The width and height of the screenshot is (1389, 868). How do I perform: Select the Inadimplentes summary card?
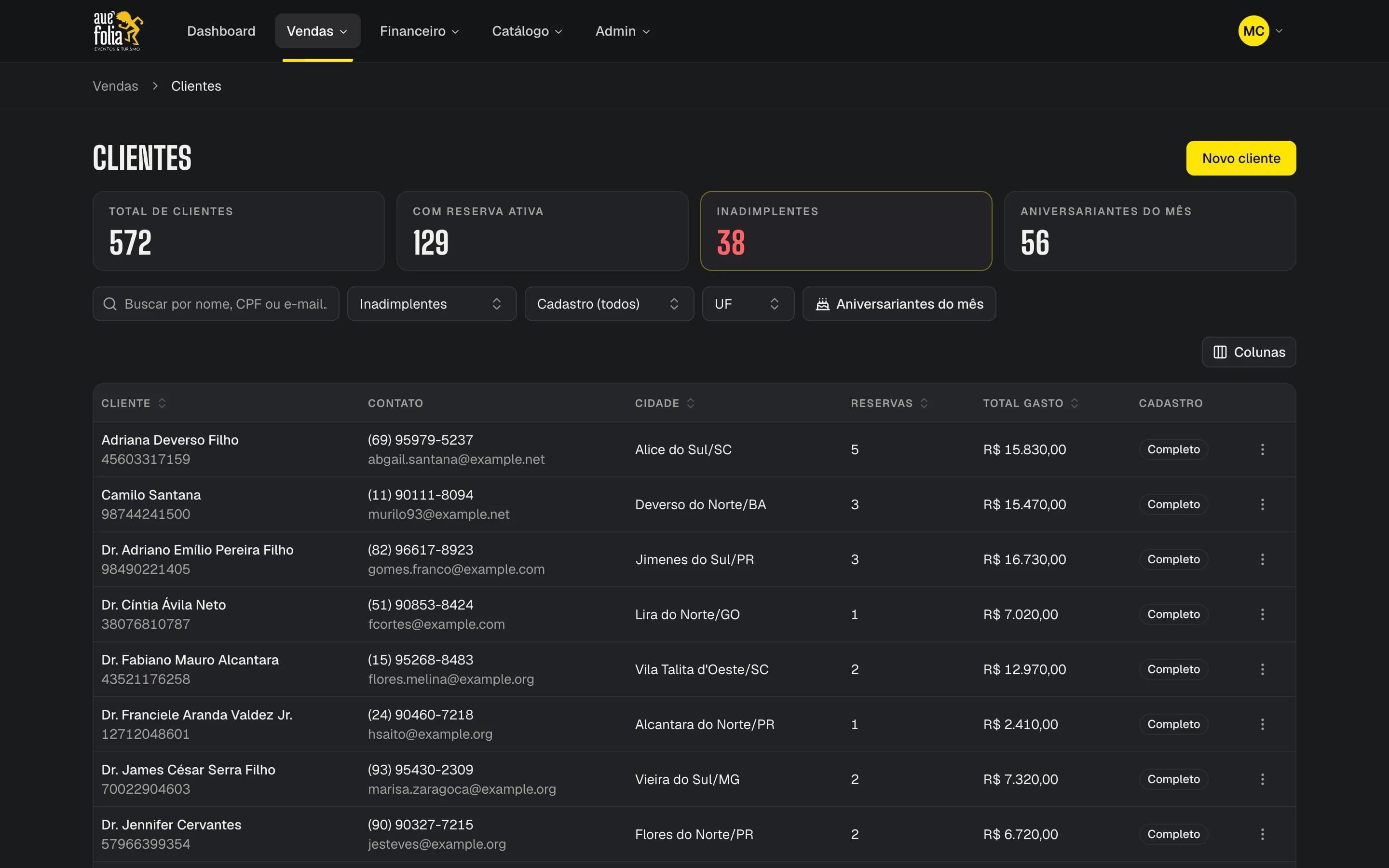[846, 231]
